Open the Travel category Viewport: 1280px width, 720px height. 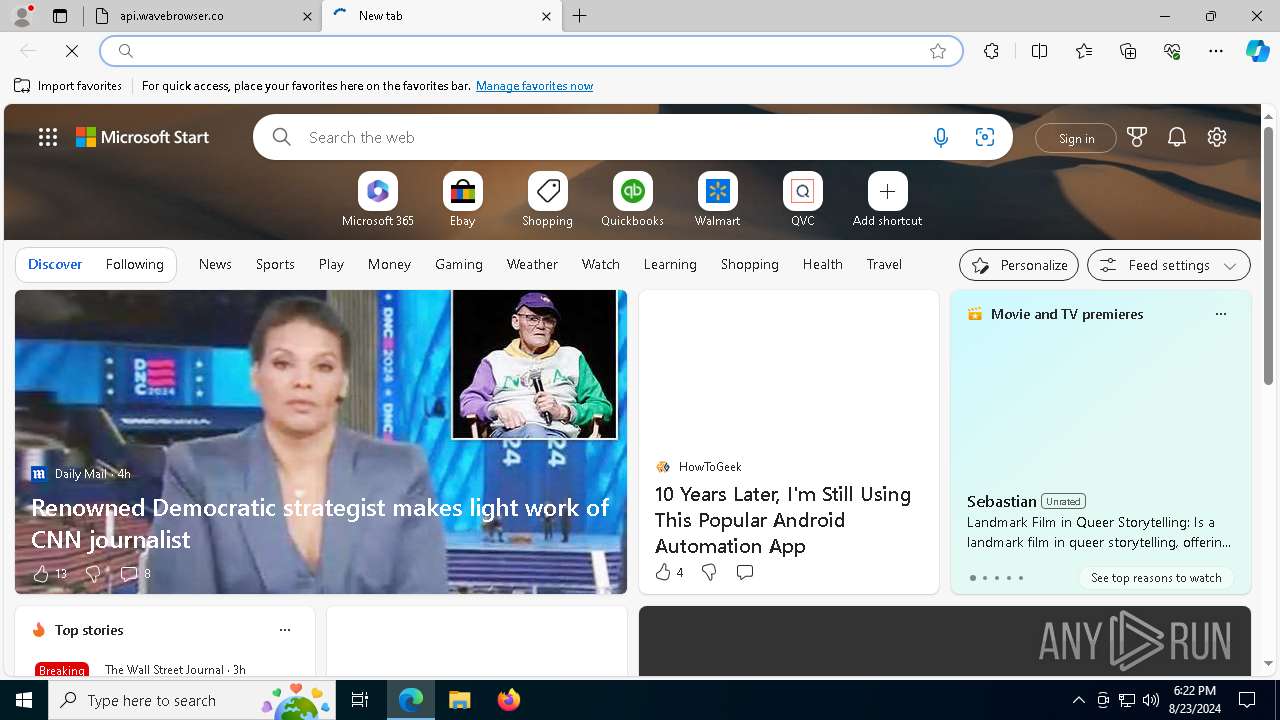[884, 264]
